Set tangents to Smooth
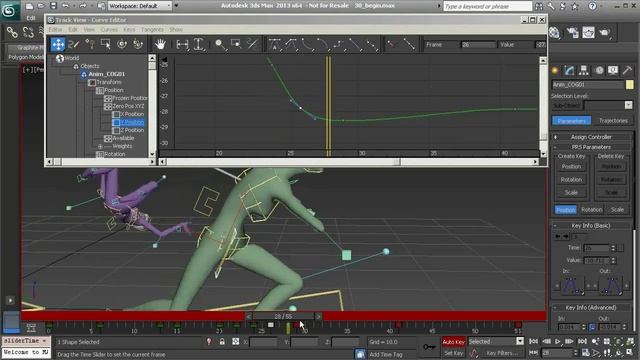 (371, 44)
